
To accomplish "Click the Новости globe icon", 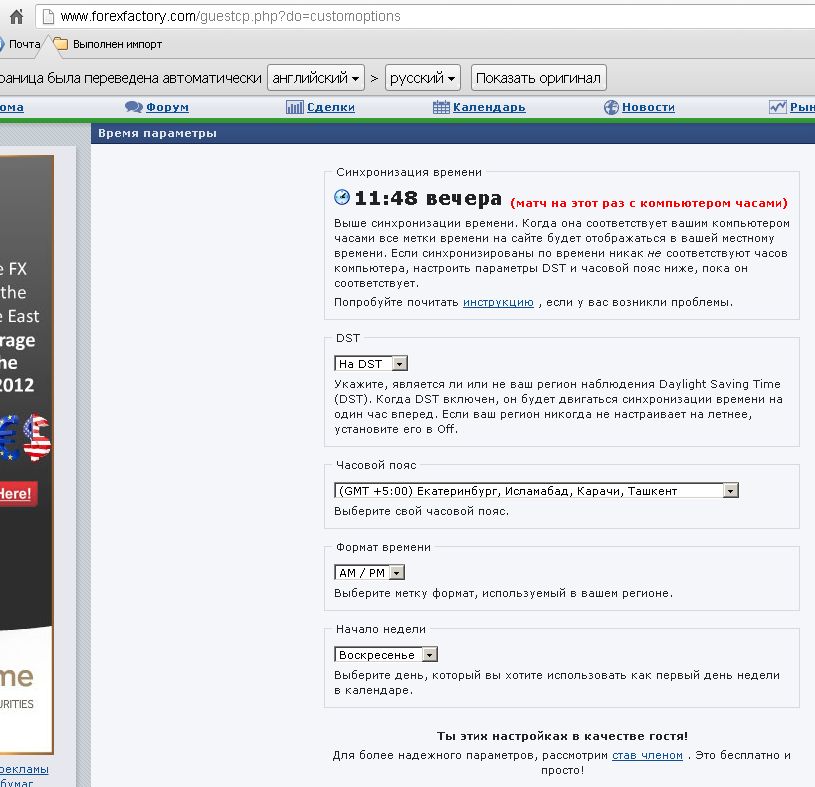I will click(x=610, y=107).
